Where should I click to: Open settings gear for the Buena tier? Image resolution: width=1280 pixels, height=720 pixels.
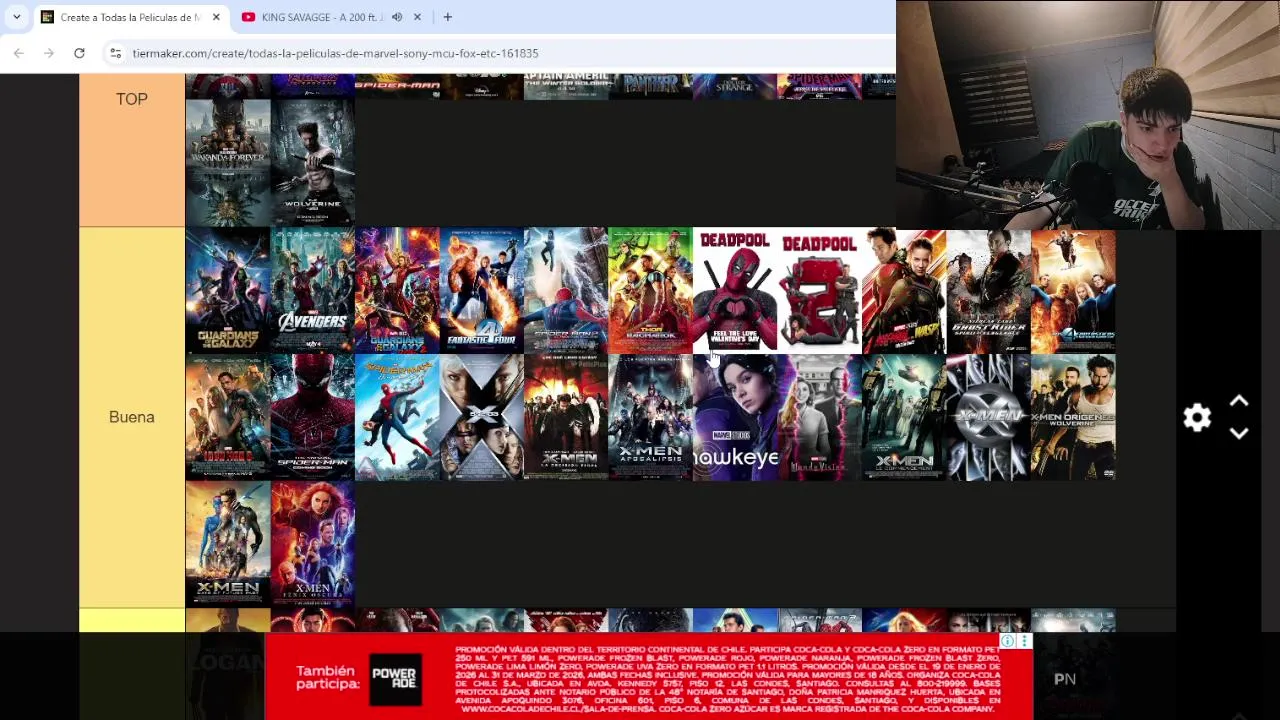1197,417
